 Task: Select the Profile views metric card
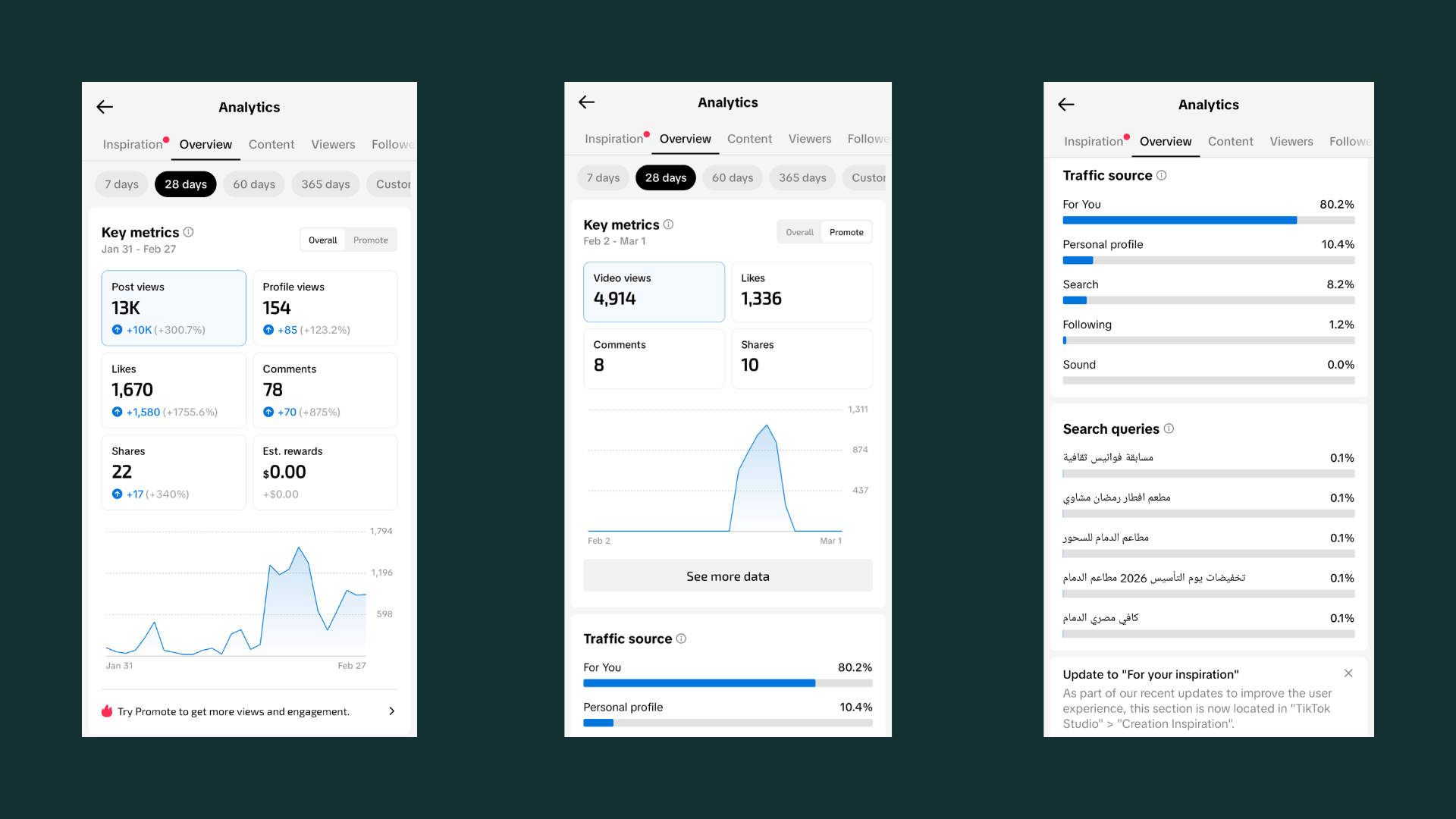[x=325, y=308]
